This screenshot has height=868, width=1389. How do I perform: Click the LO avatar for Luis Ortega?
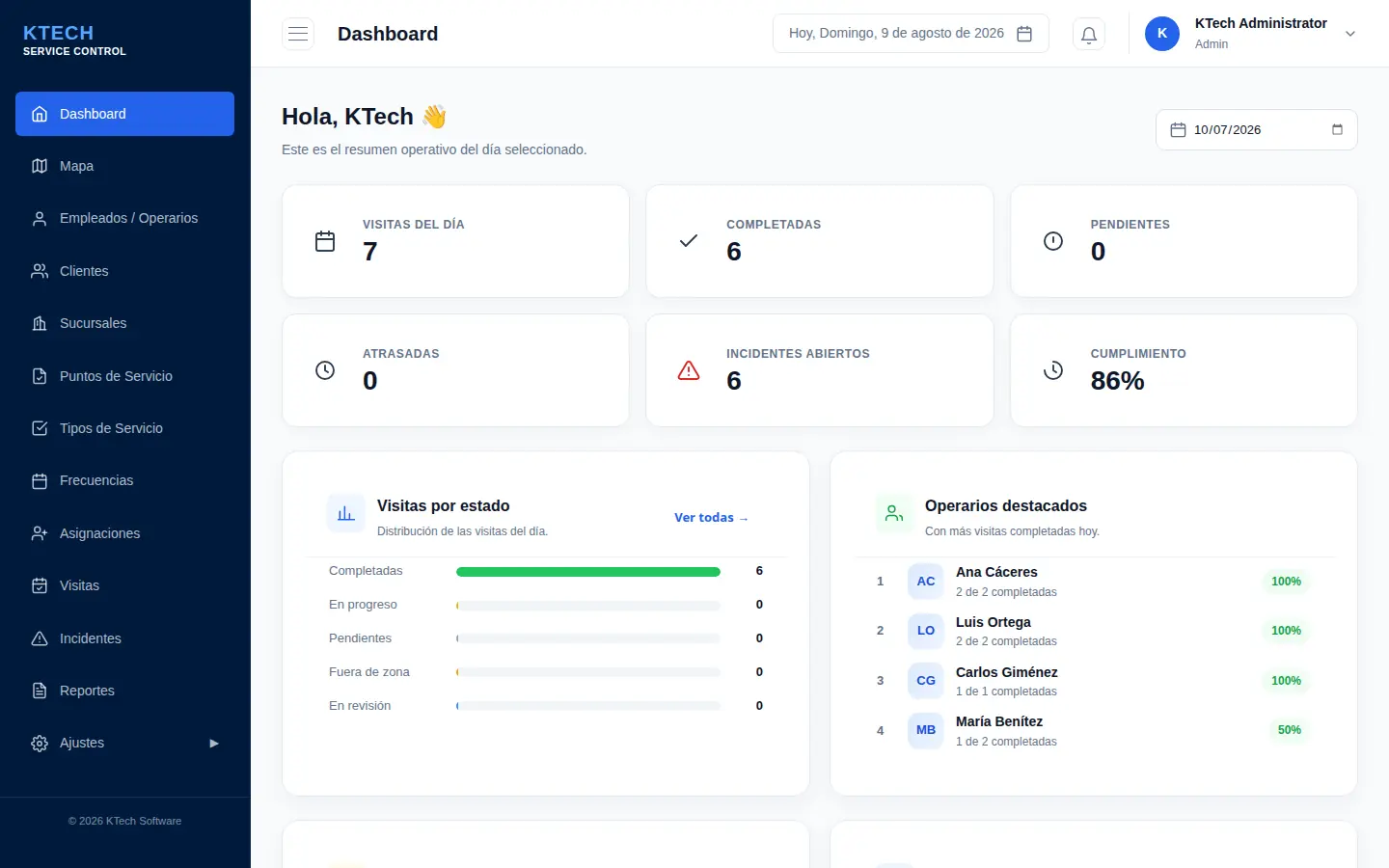pos(926,631)
